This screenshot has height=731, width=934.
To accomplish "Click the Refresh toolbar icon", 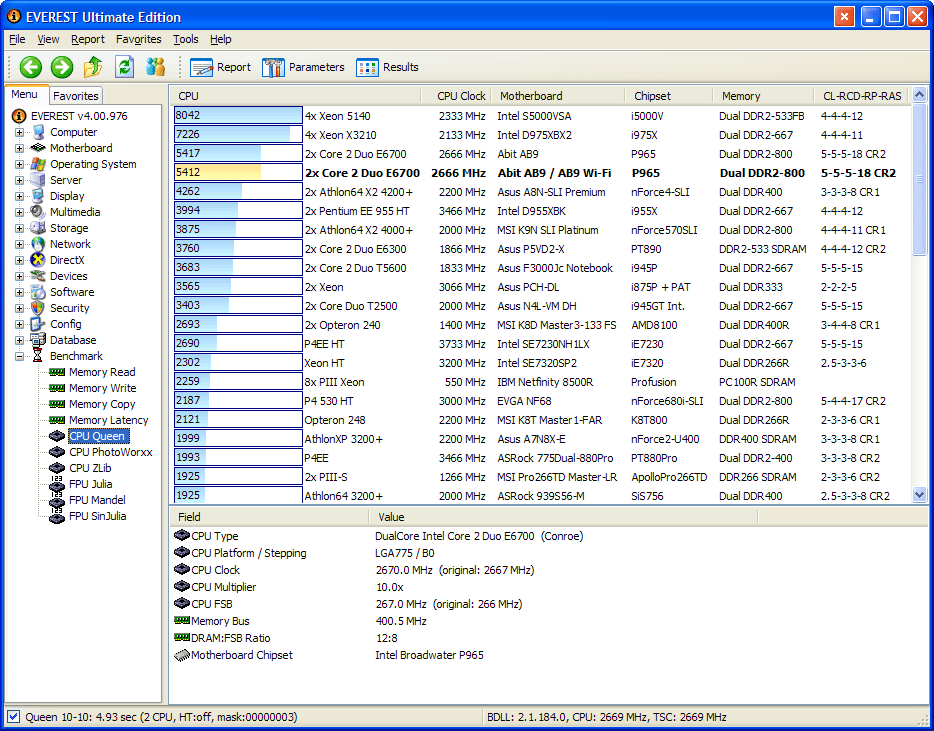I will point(124,67).
